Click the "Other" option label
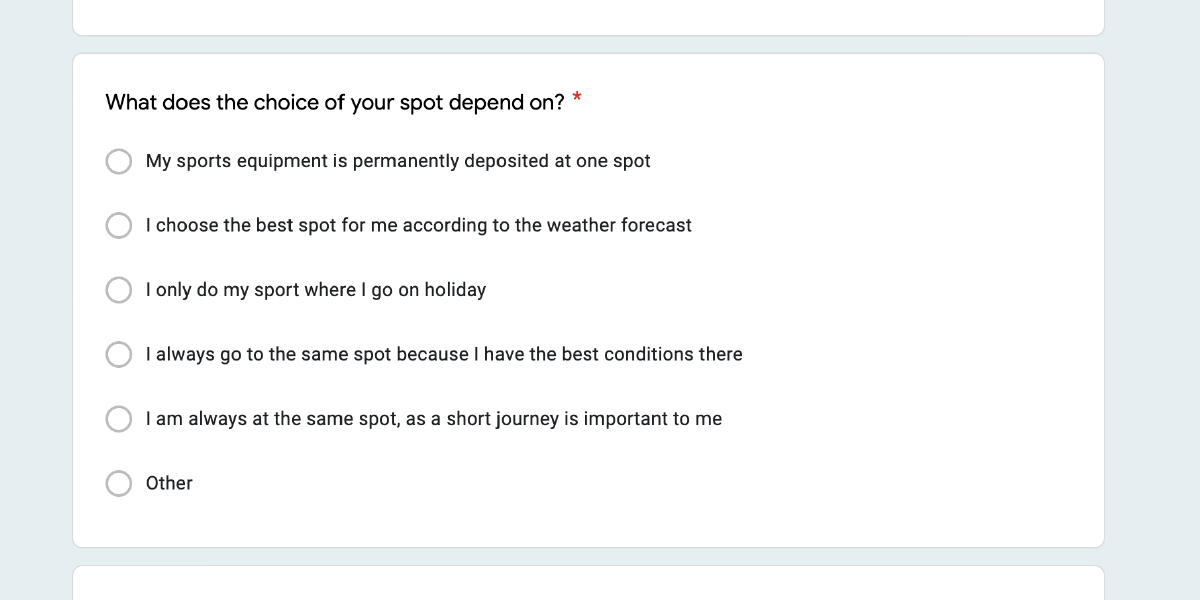1200x600 pixels. pos(169,483)
